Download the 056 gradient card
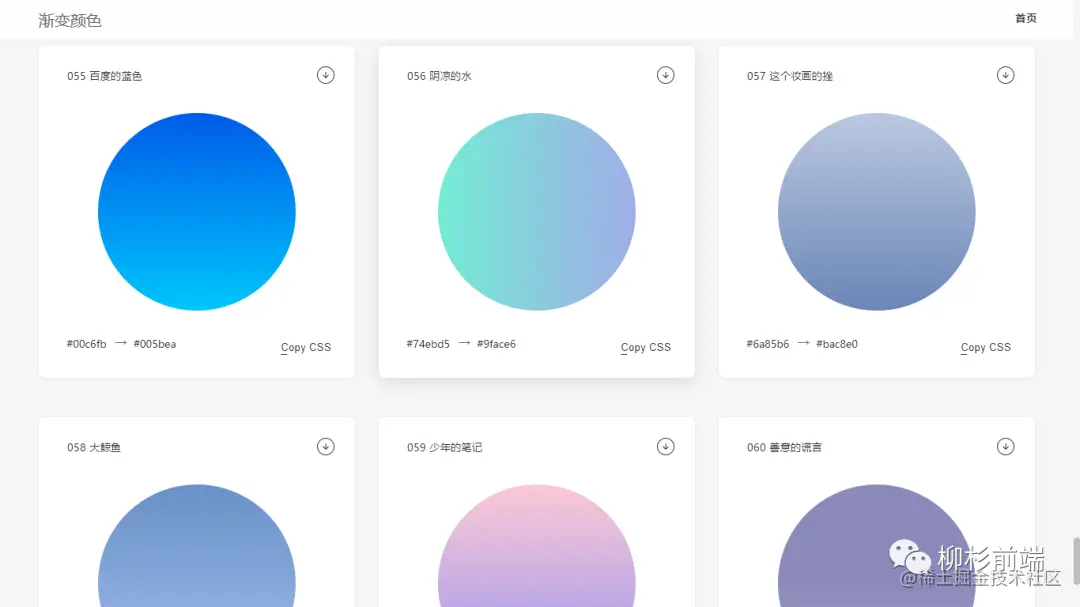 pos(665,75)
